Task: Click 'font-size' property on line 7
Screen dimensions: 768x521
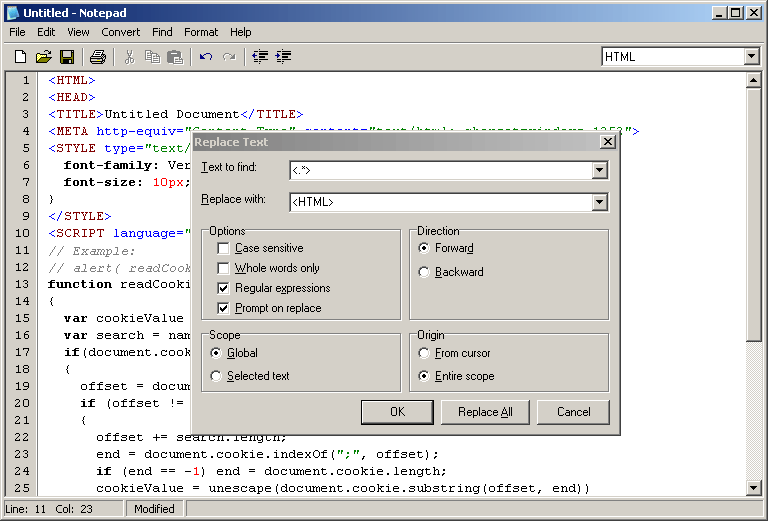Action: click(x=99, y=183)
